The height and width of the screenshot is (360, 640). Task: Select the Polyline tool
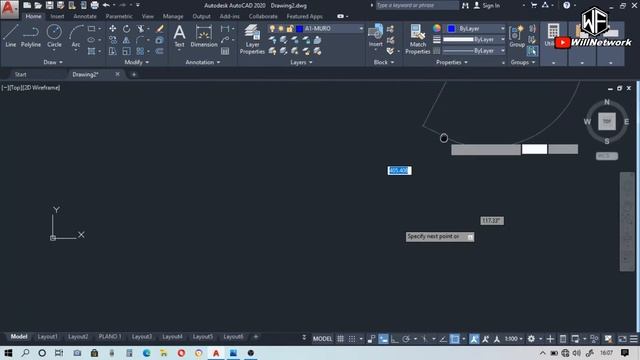coord(31,36)
